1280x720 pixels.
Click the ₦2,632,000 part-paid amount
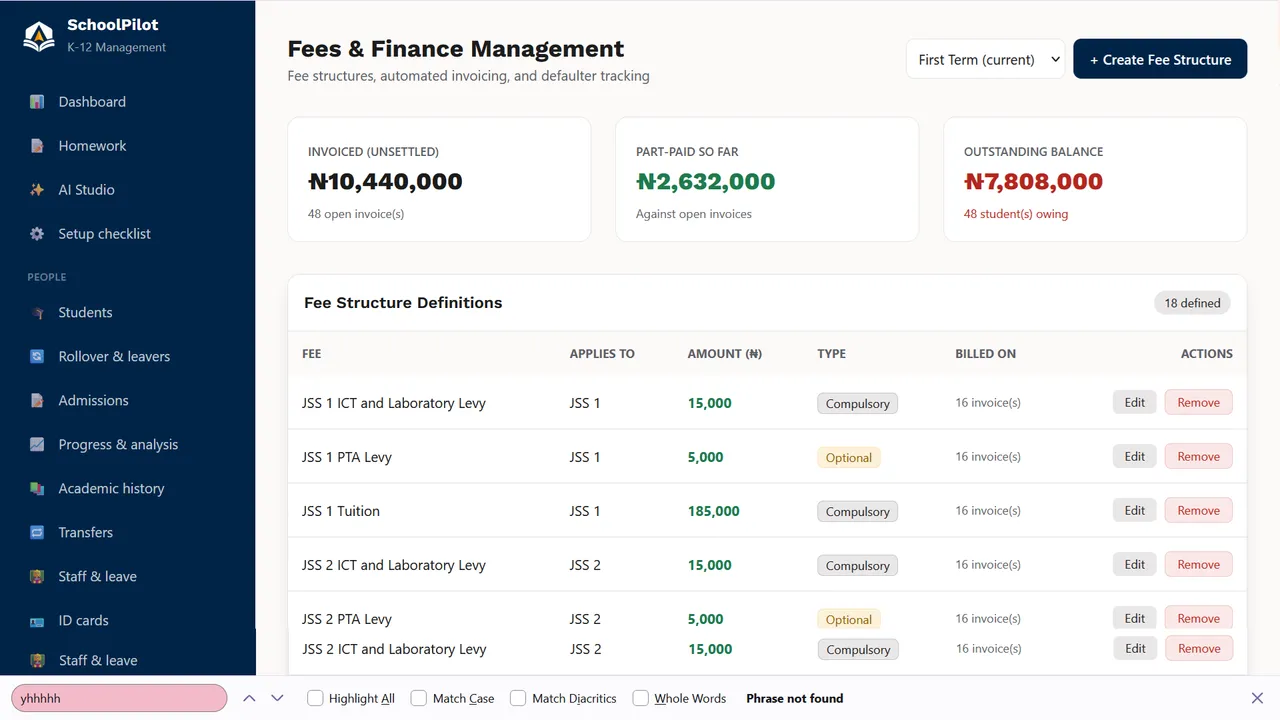706,182
